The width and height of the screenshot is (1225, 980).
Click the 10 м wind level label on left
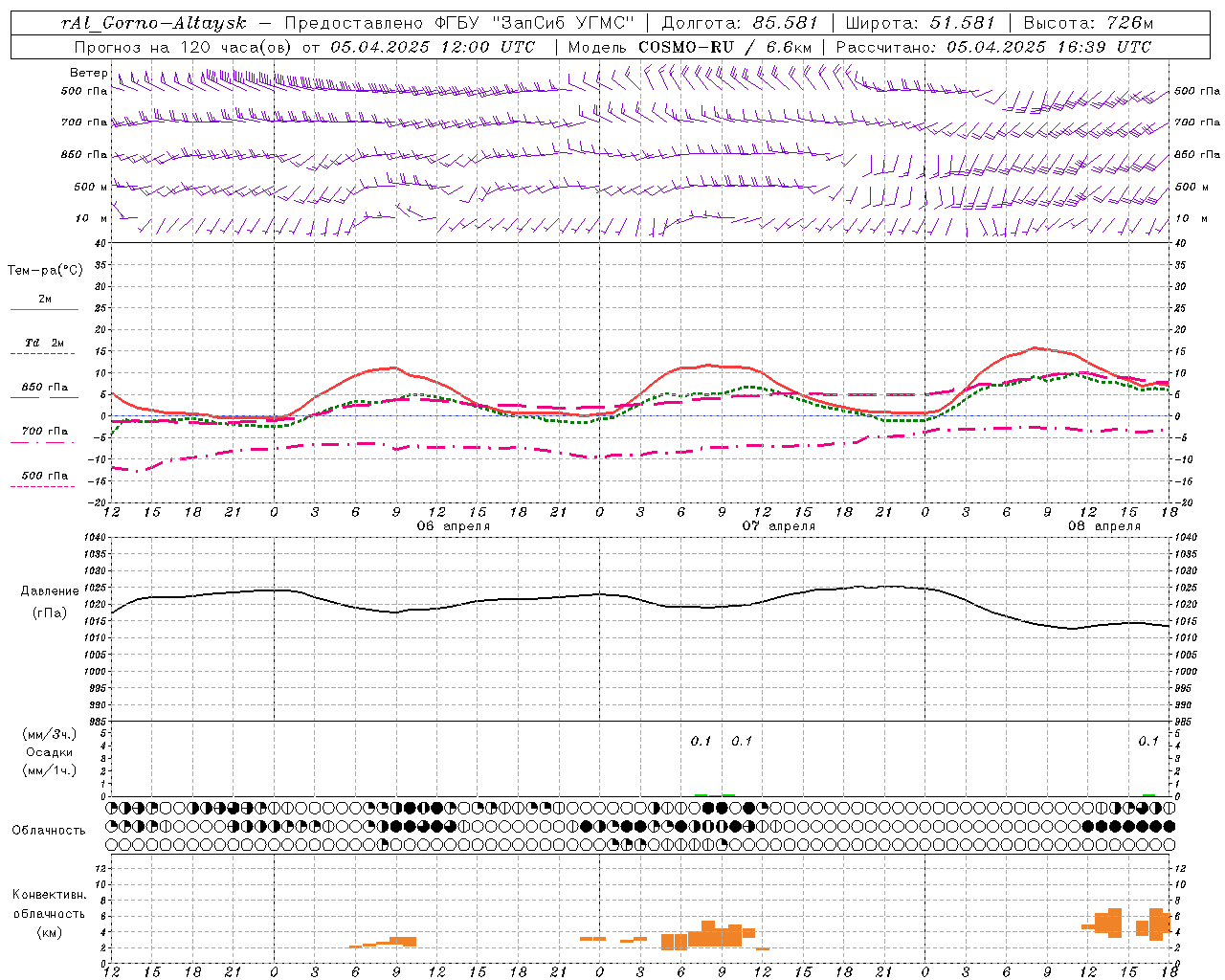click(x=91, y=218)
